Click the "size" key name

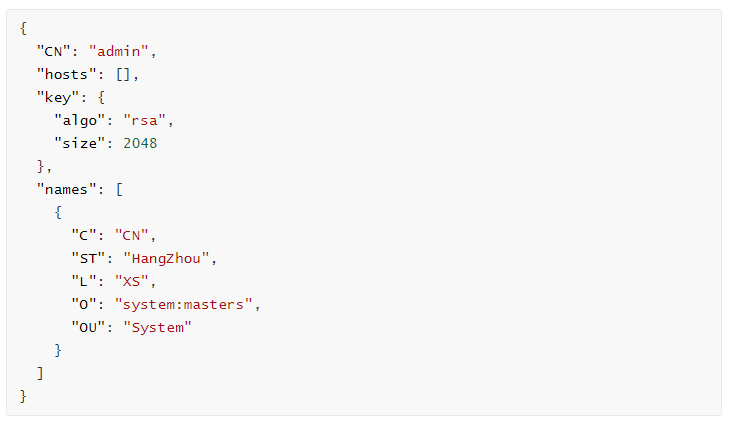[x=80, y=143]
